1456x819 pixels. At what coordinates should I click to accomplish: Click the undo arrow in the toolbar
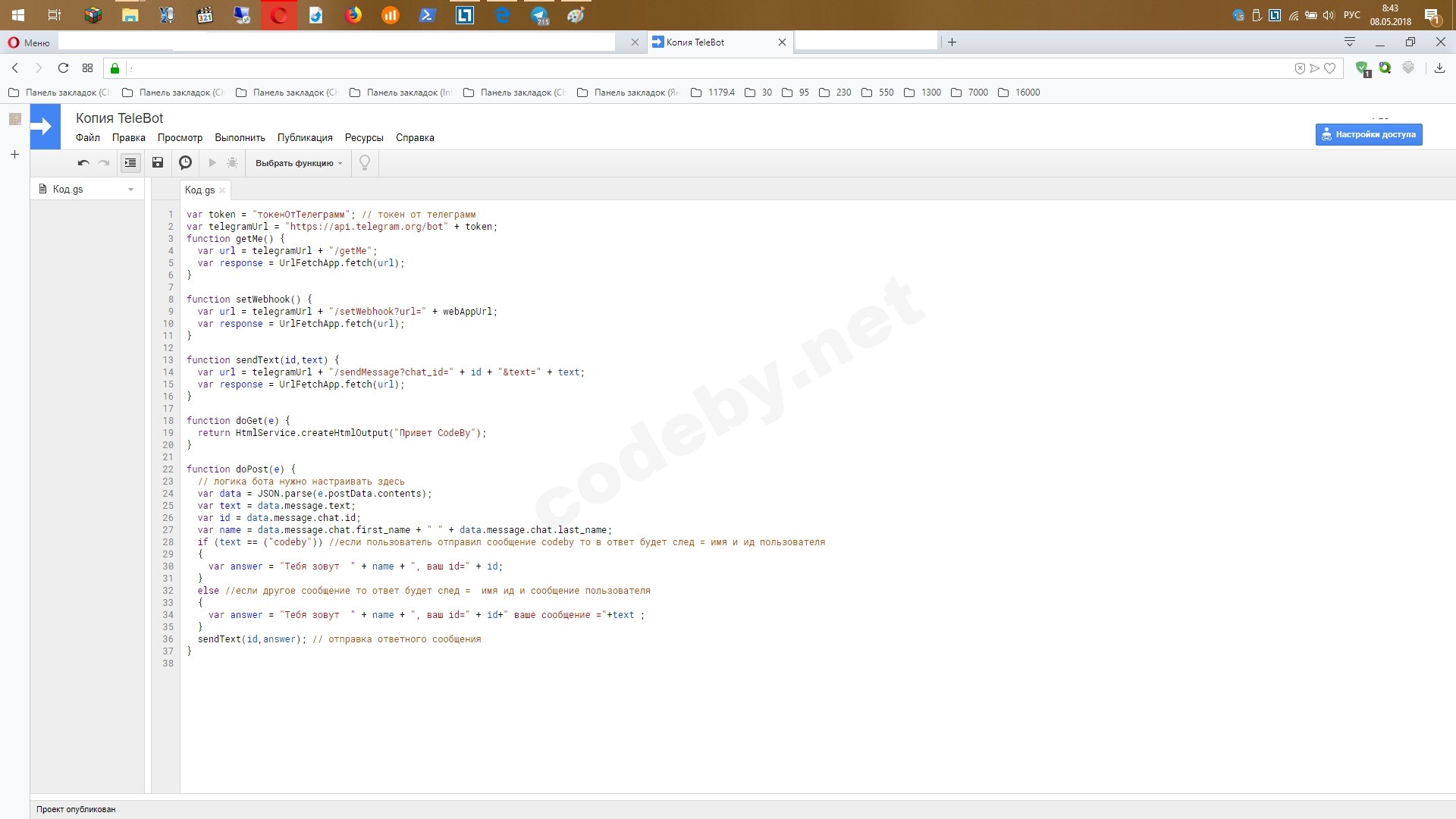(x=83, y=163)
